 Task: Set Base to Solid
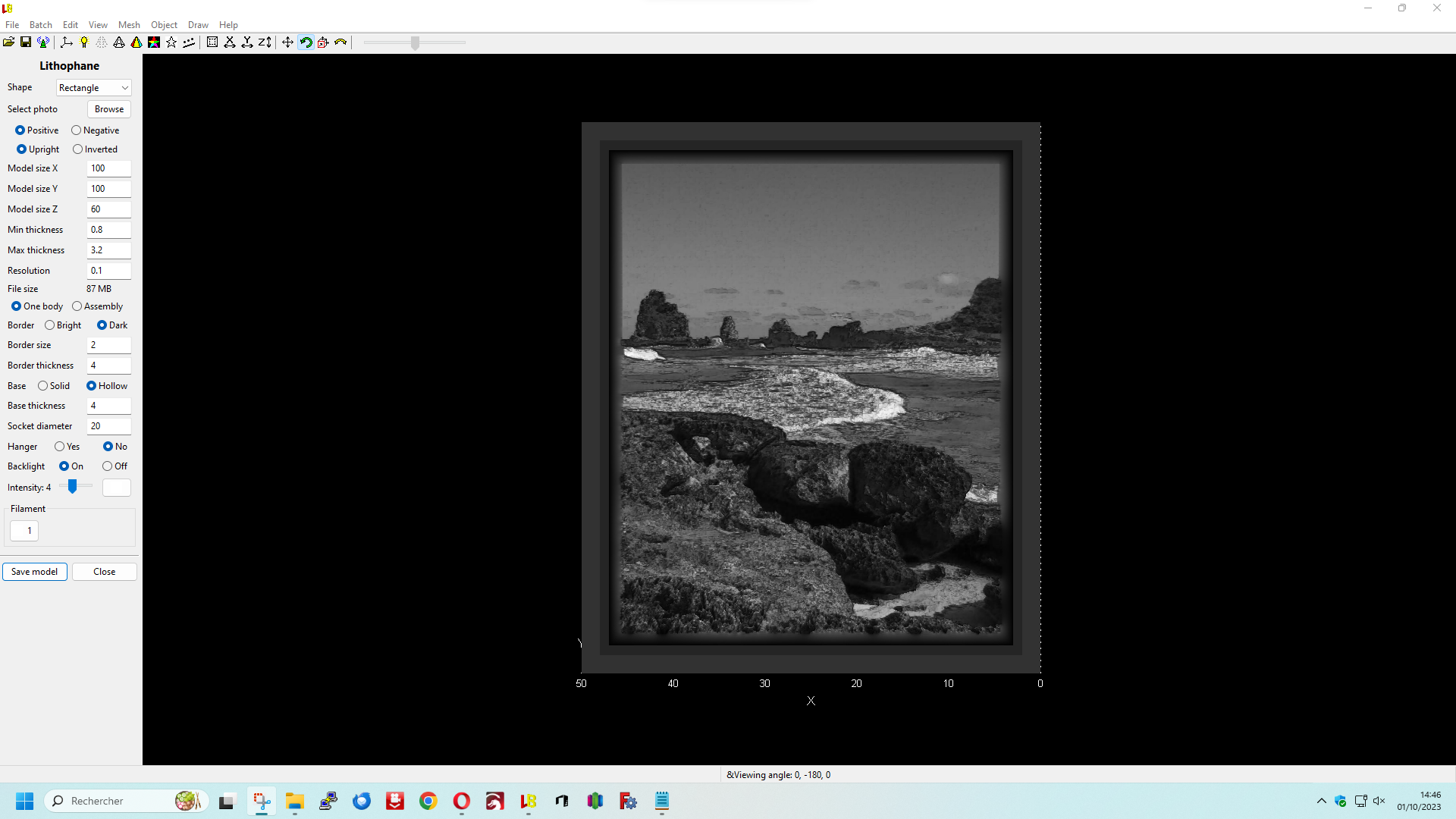tap(43, 386)
